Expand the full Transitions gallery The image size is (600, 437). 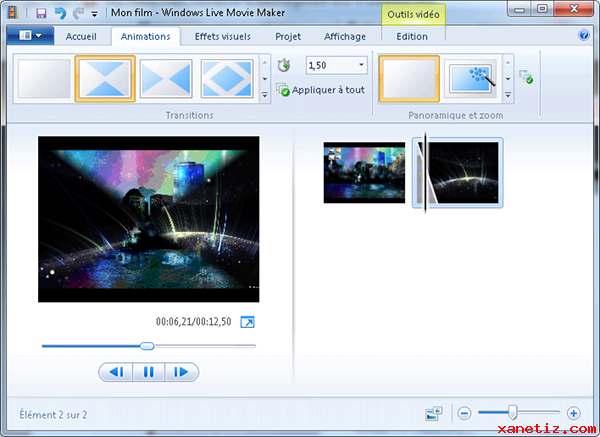point(264,95)
